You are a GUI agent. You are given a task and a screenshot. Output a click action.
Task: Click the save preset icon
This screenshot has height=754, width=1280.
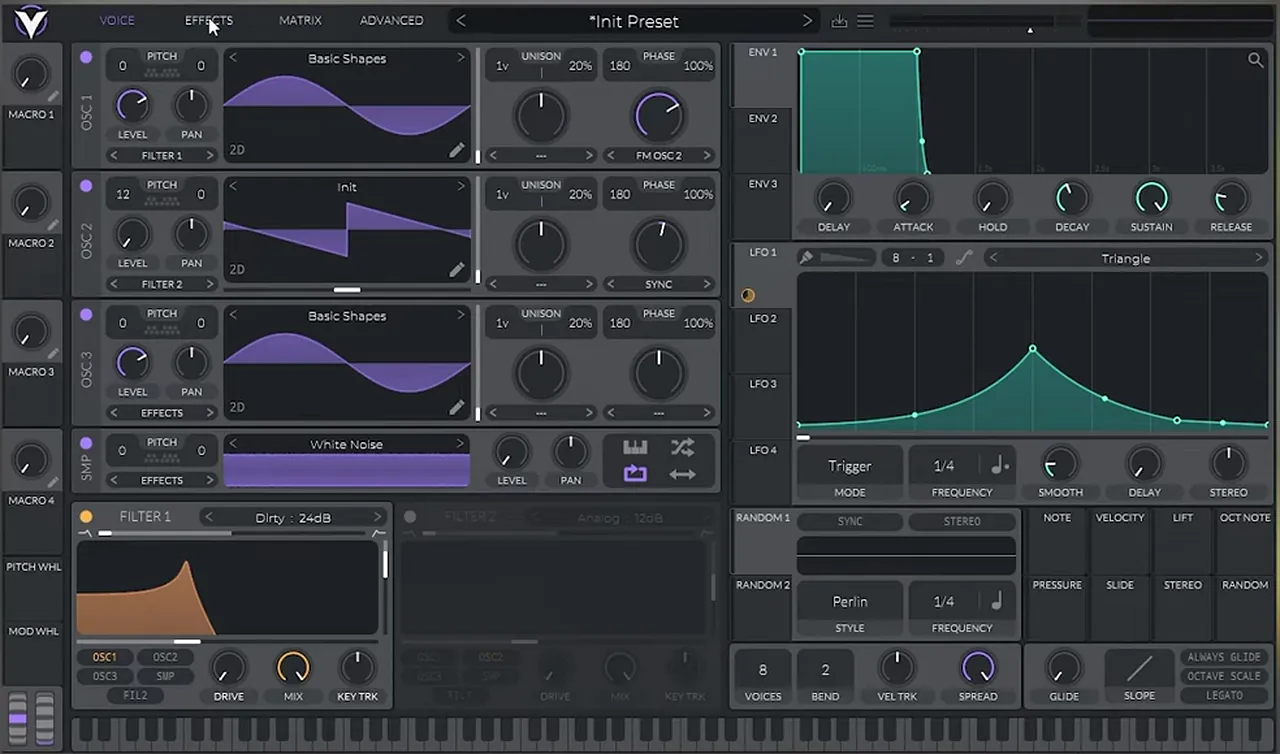(839, 21)
